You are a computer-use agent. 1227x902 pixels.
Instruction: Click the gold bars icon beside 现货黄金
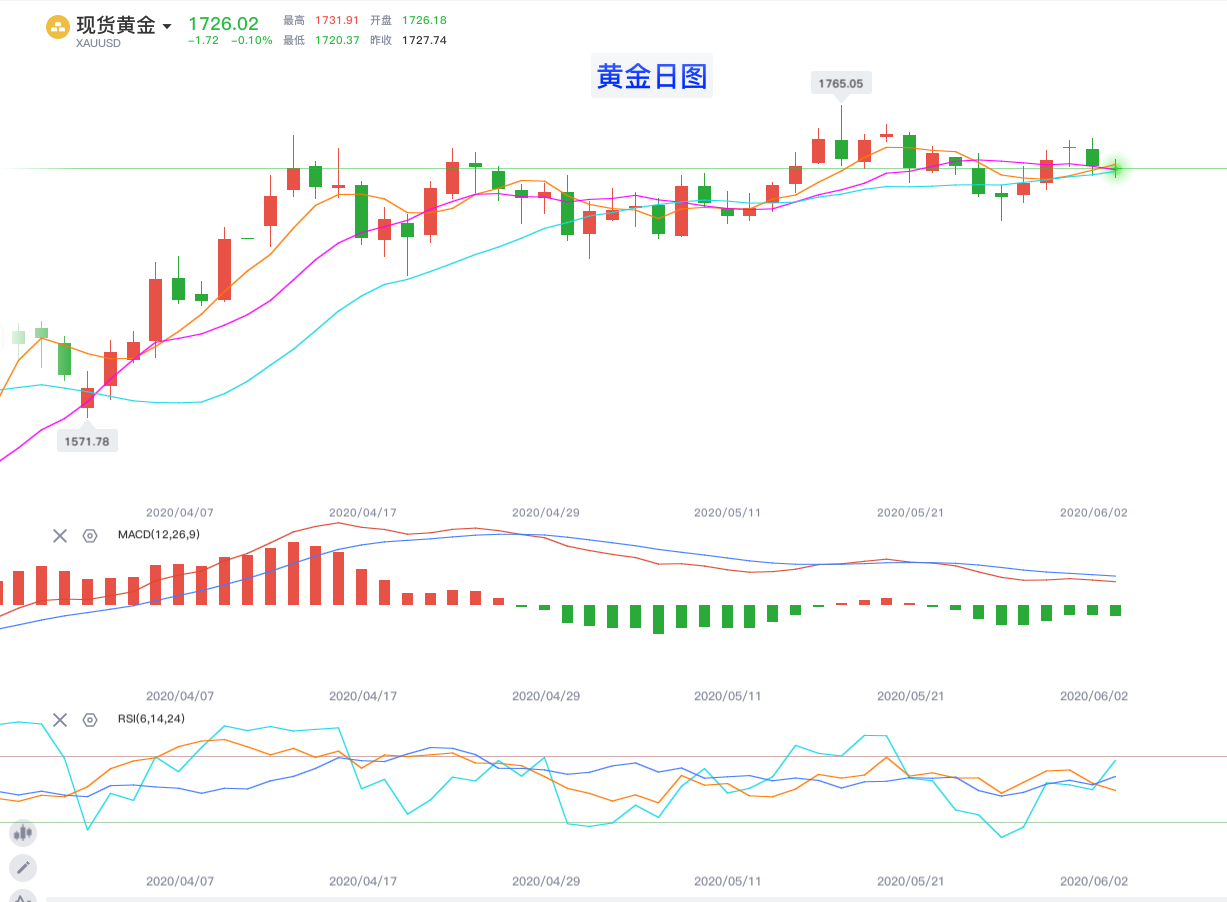[58, 27]
